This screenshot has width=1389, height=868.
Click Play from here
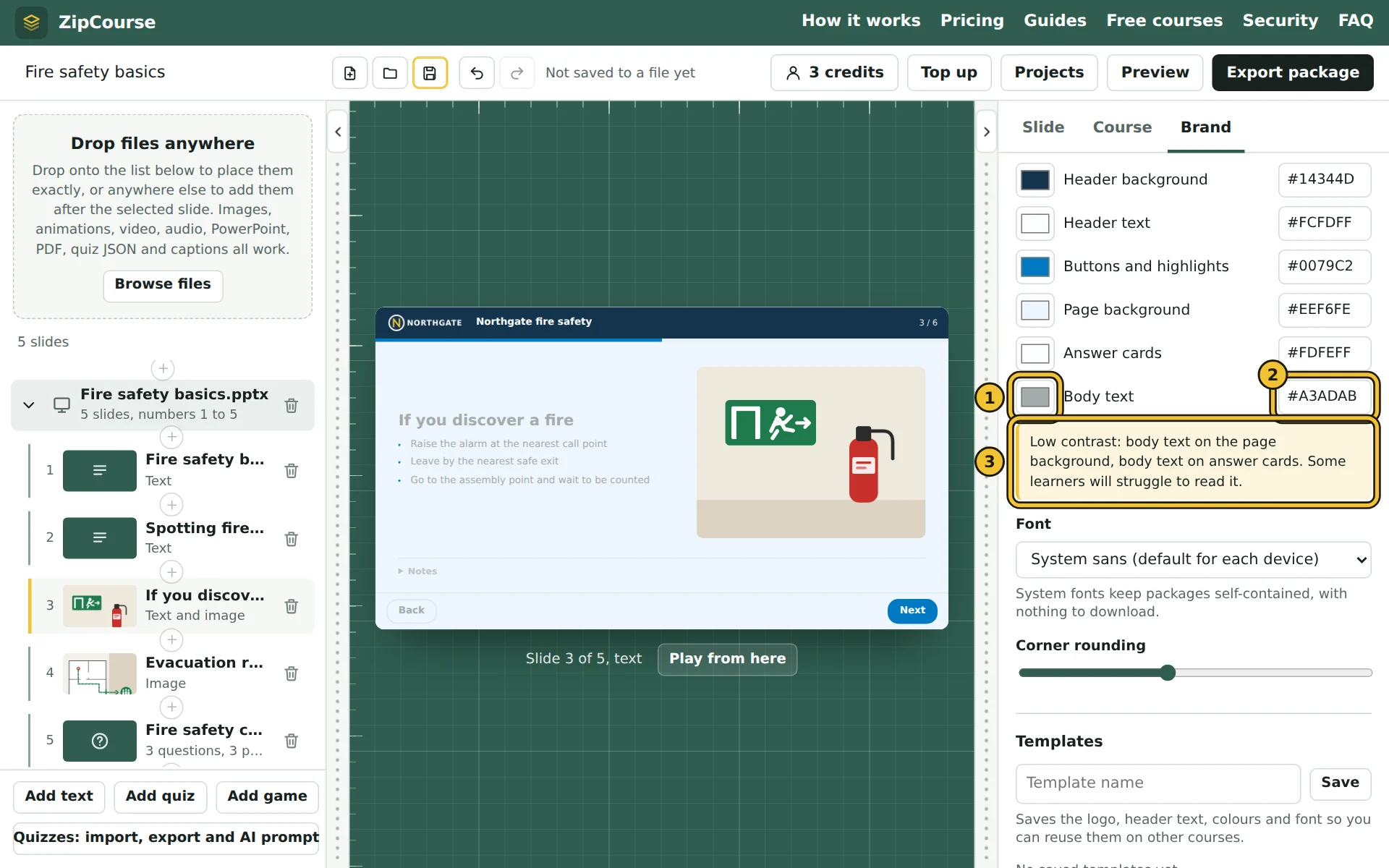[x=727, y=659]
